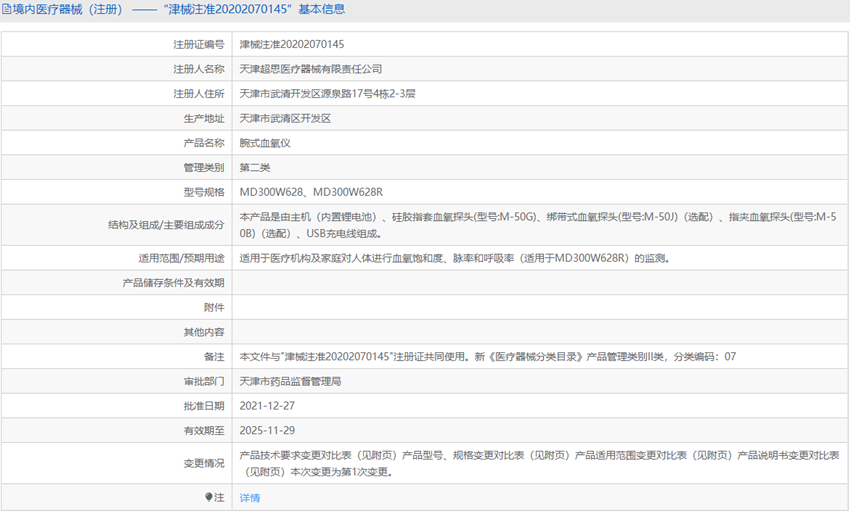850x513 pixels.
Task: Click 天津超思医疗器械有限责任公司 company name
Action: 311,69
